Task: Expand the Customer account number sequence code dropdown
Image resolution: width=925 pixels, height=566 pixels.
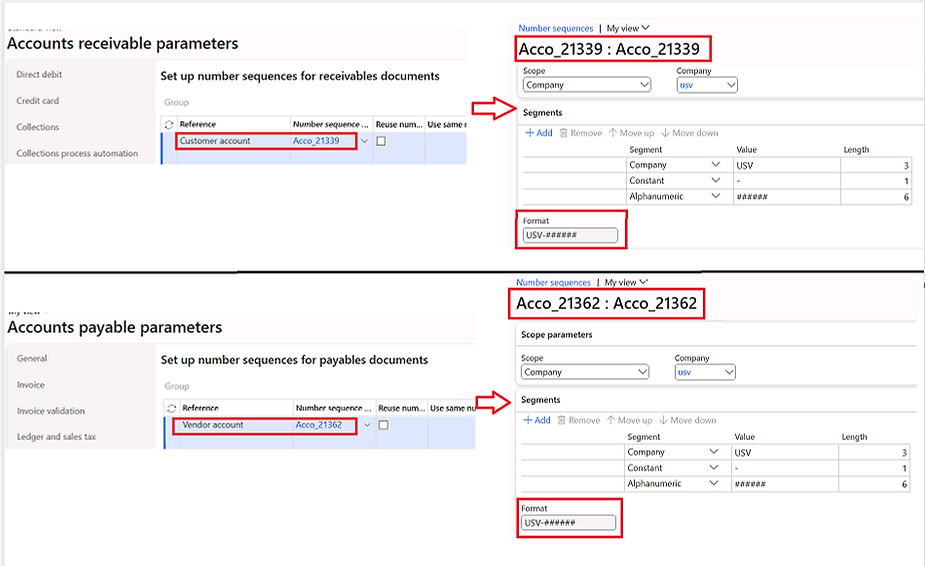Action: [364, 141]
